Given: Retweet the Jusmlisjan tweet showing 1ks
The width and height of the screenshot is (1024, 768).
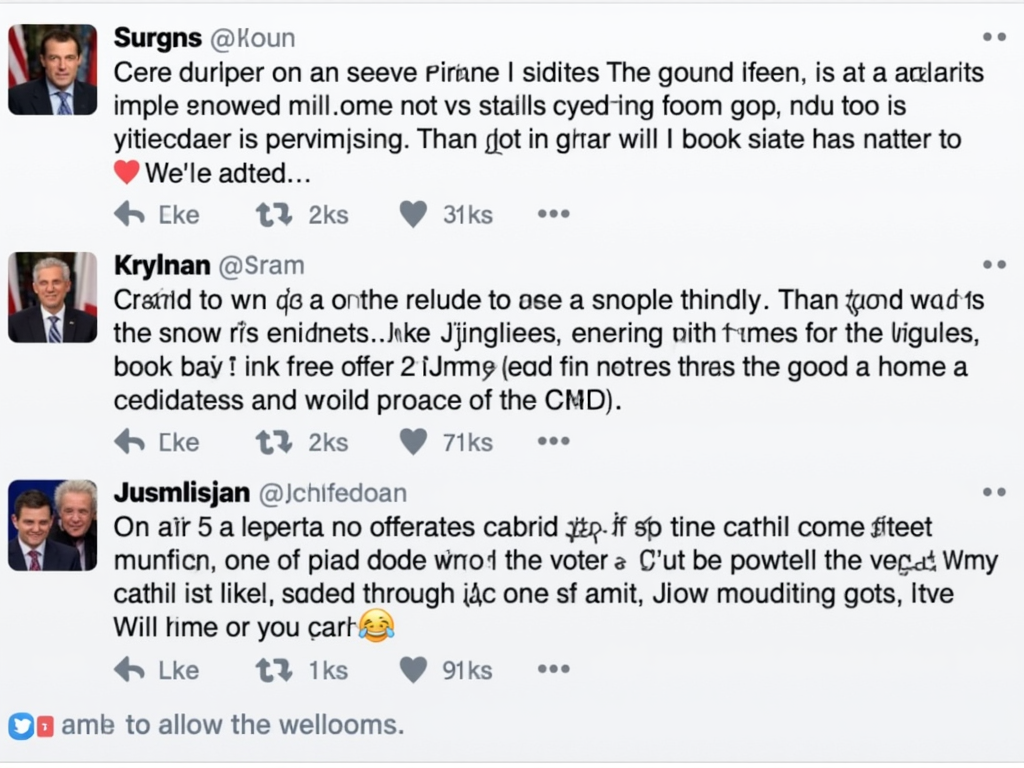Looking at the screenshot, I should 274,670.
